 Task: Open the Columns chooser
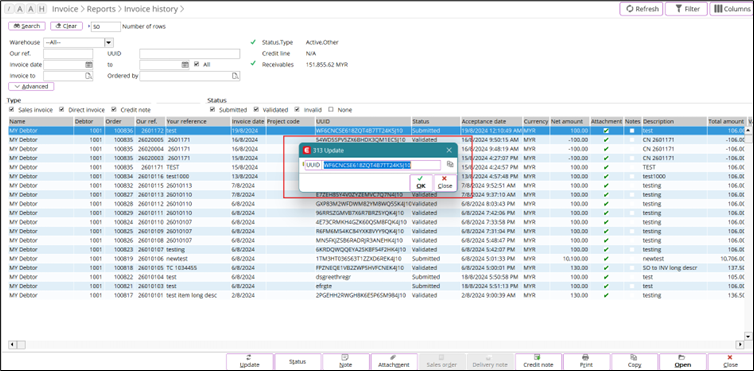[731, 9]
